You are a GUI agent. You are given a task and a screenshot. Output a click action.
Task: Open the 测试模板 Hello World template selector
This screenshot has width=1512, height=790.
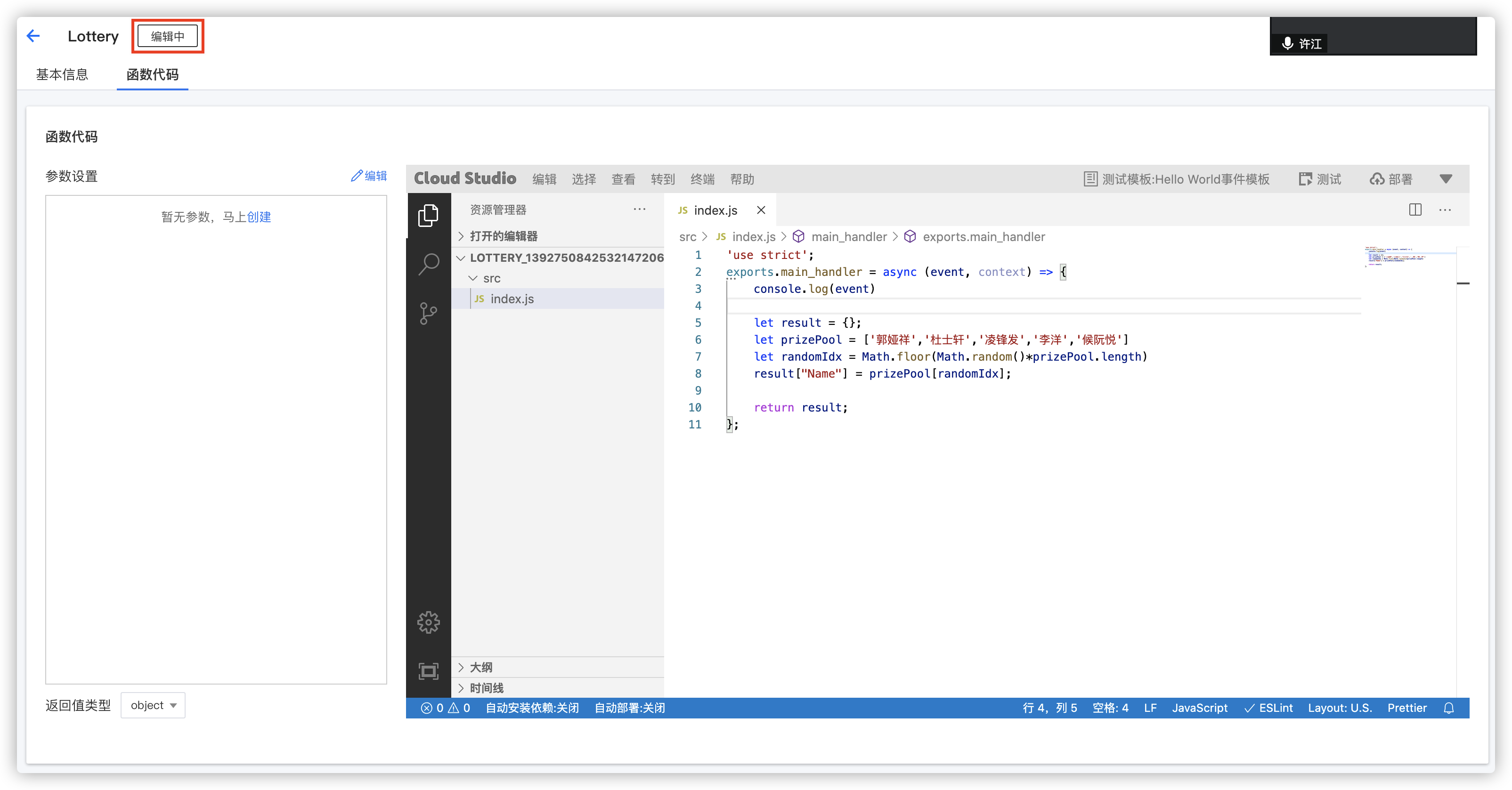(1177, 179)
